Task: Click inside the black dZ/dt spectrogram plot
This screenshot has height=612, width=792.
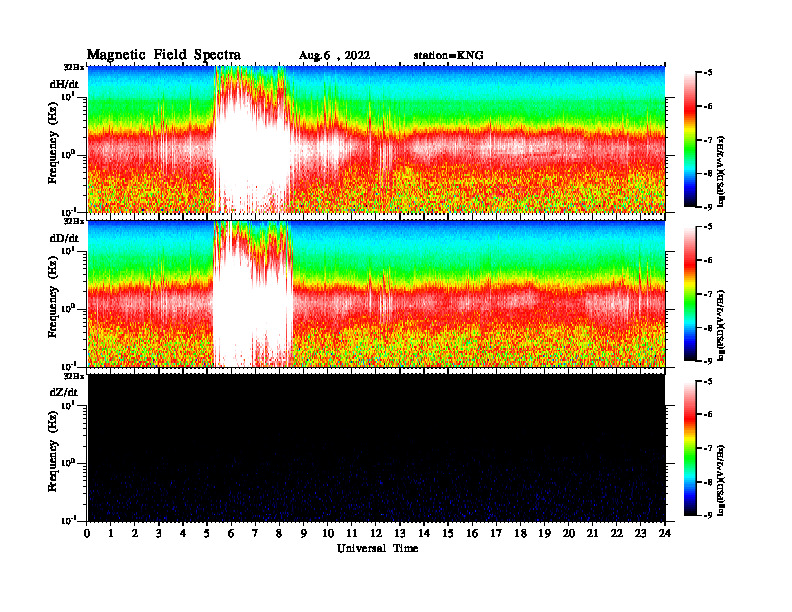Action: point(376,448)
